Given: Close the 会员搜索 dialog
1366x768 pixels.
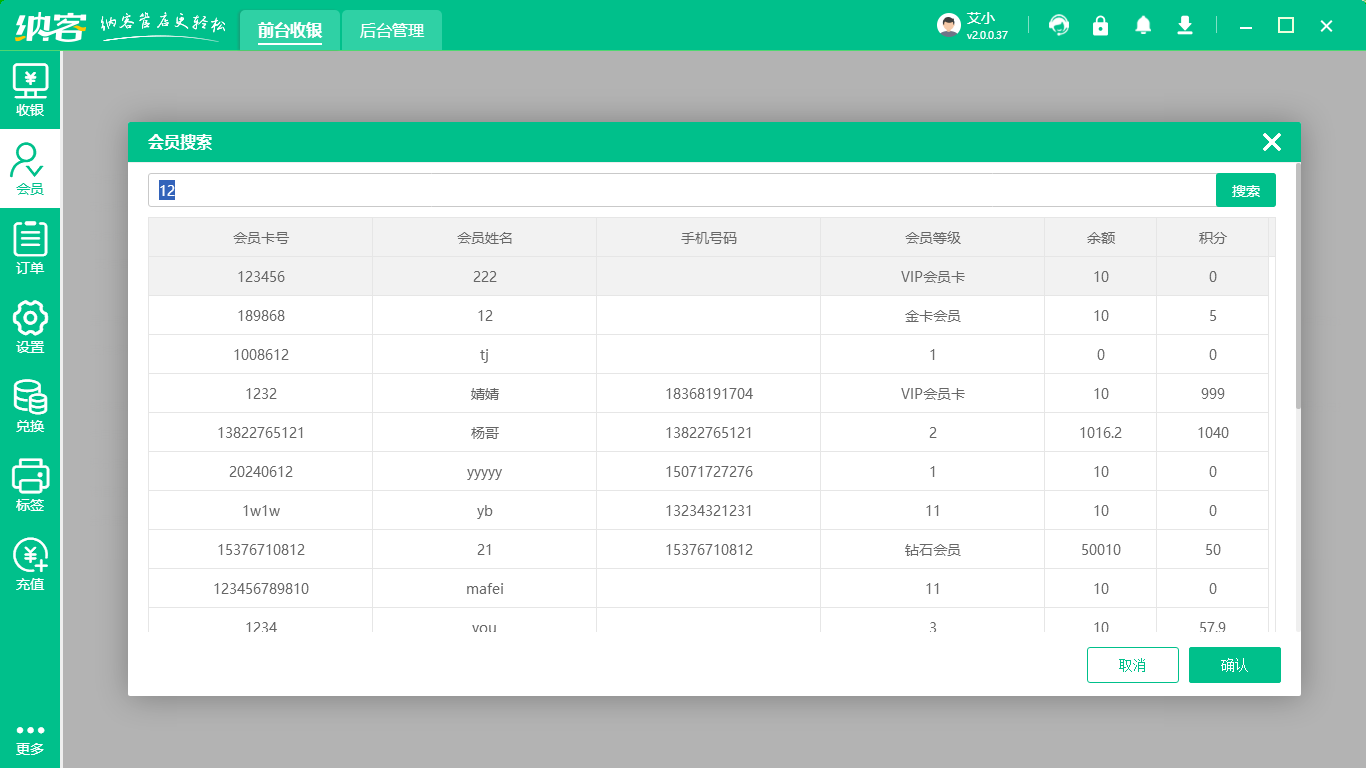Looking at the screenshot, I should pos(1271,142).
